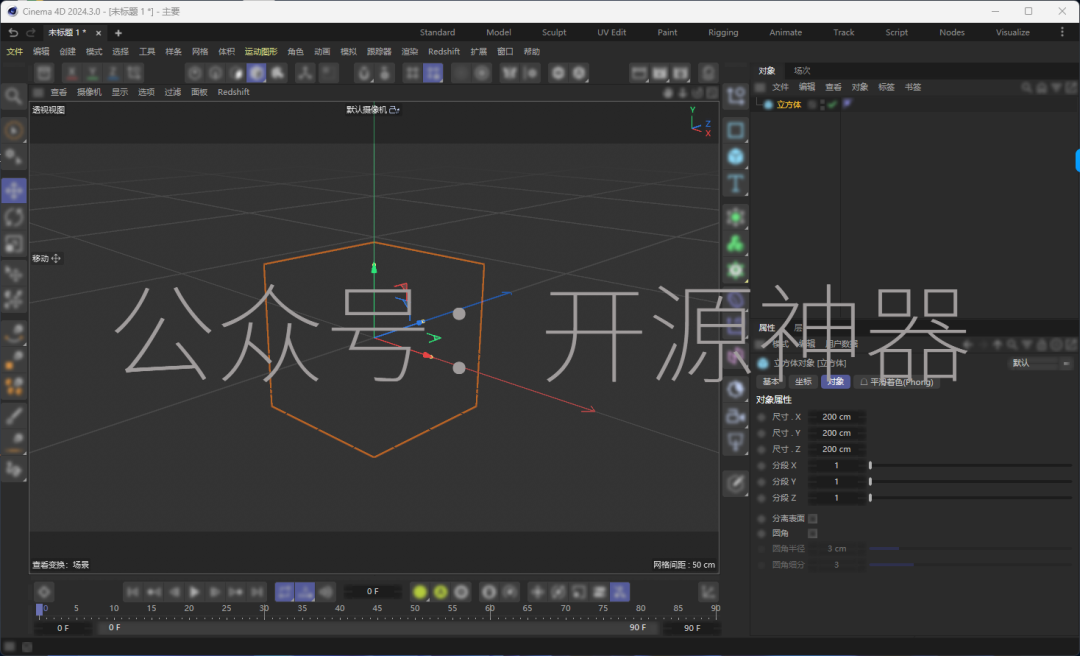Select the Move tool in the left toolbar
The width and height of the screenshot is (1080, 656).
[14, 190]
